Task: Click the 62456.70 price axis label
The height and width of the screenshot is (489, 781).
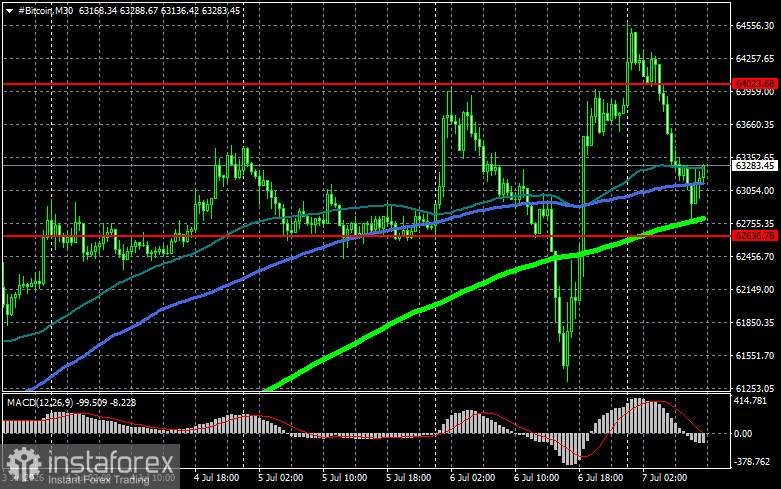Action: pos(755,256)
